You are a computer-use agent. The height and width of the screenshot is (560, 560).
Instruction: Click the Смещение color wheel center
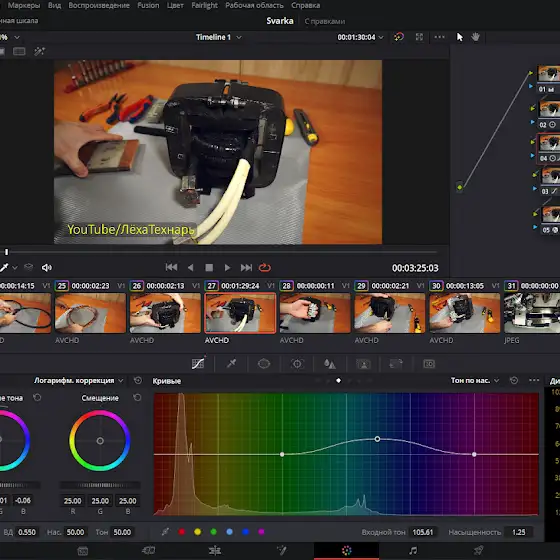[100, 441]
